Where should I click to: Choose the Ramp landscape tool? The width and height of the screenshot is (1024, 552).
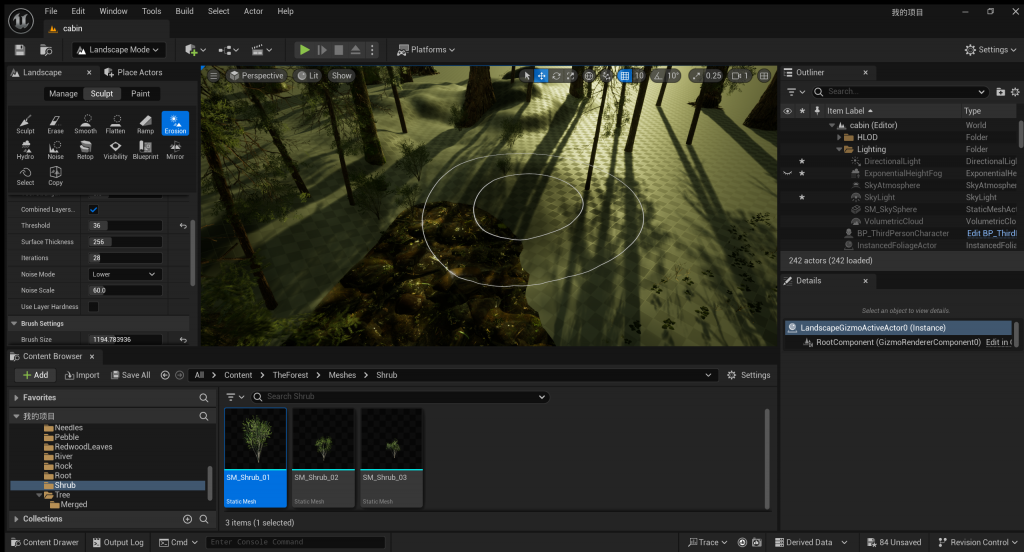click(145, 123)
